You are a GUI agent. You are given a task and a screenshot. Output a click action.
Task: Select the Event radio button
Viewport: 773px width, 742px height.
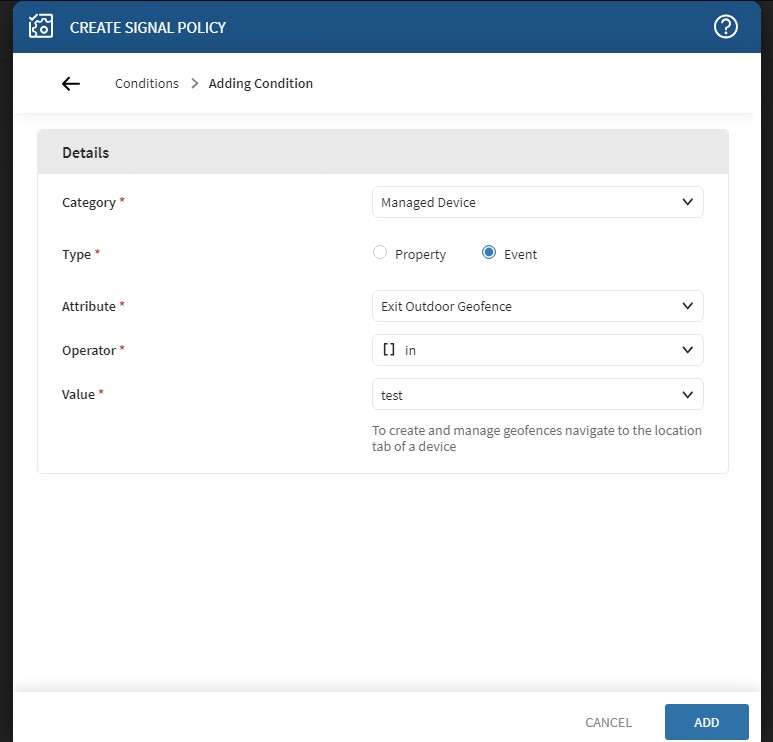tap(489, 253)
